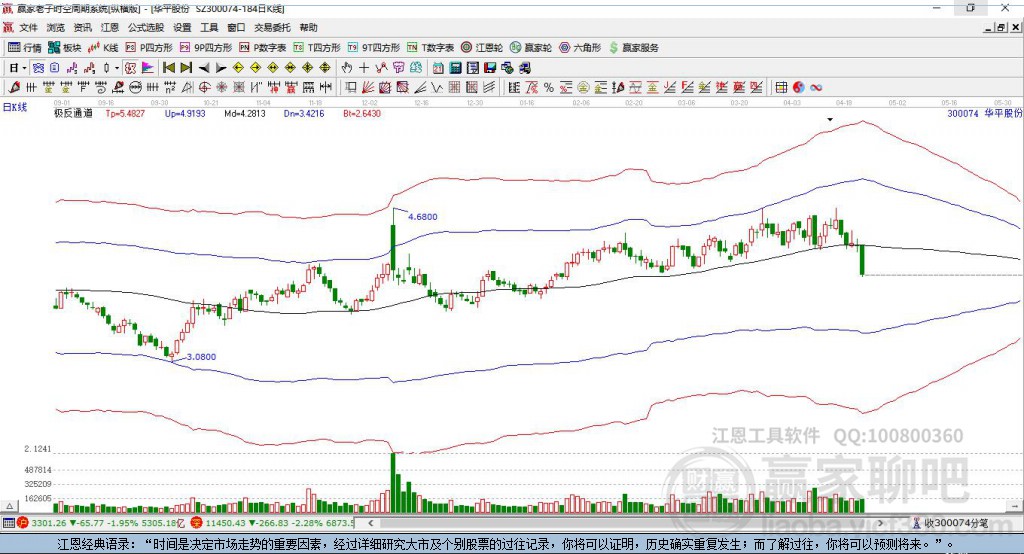Image resolution: width=1024 pixels, height=554 pixels.
Task: Move chart left with black left arrow
Action: pyautogui.click(x=204, y=68)
